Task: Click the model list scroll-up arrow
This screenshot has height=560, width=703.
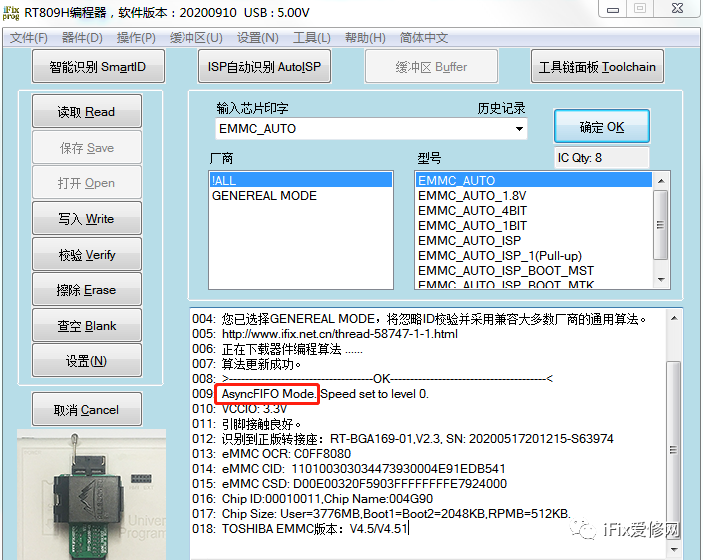Action: [661, 181]
